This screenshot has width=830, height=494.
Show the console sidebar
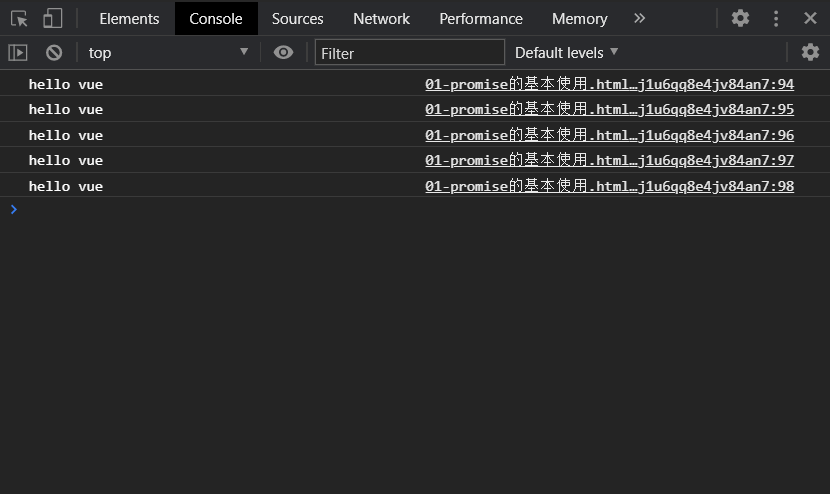tap(17, 52)
